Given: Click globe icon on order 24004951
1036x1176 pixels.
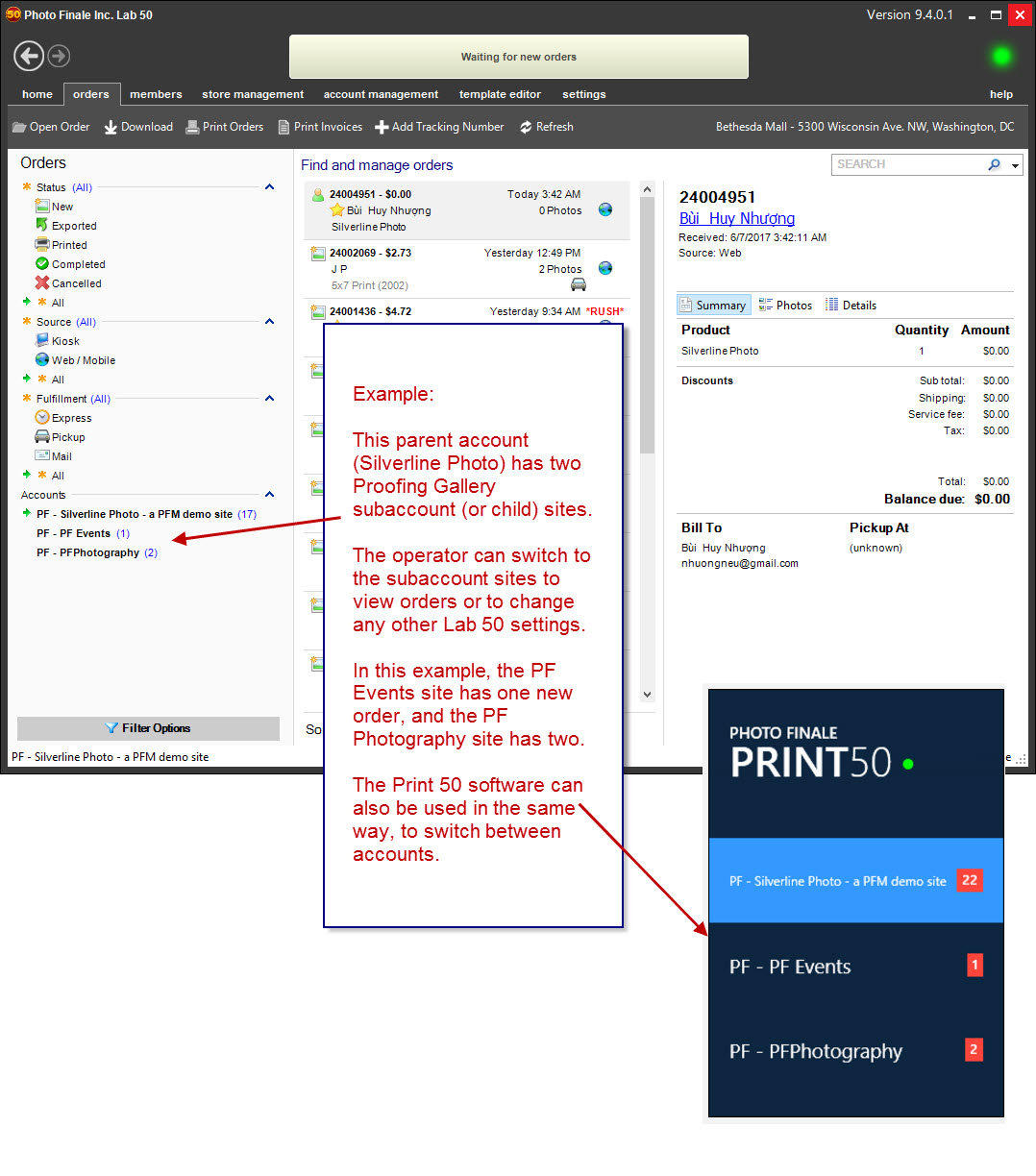Looking at the screenshot, I should click(x=605, y=209).
